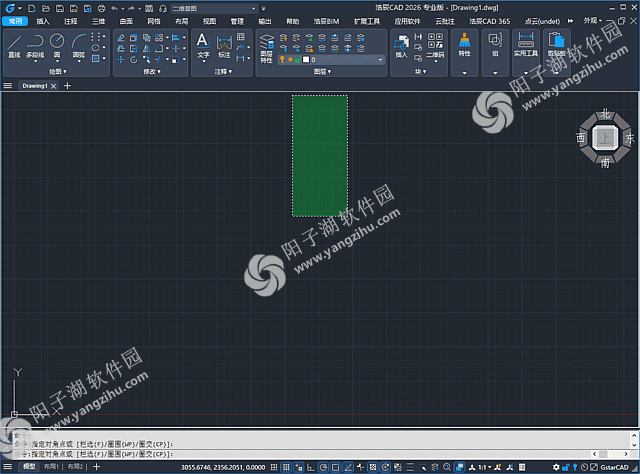This screenshot has height=474, width=640.
Task: Click the Table icon in Annotation panel
Action: point(241,37)
